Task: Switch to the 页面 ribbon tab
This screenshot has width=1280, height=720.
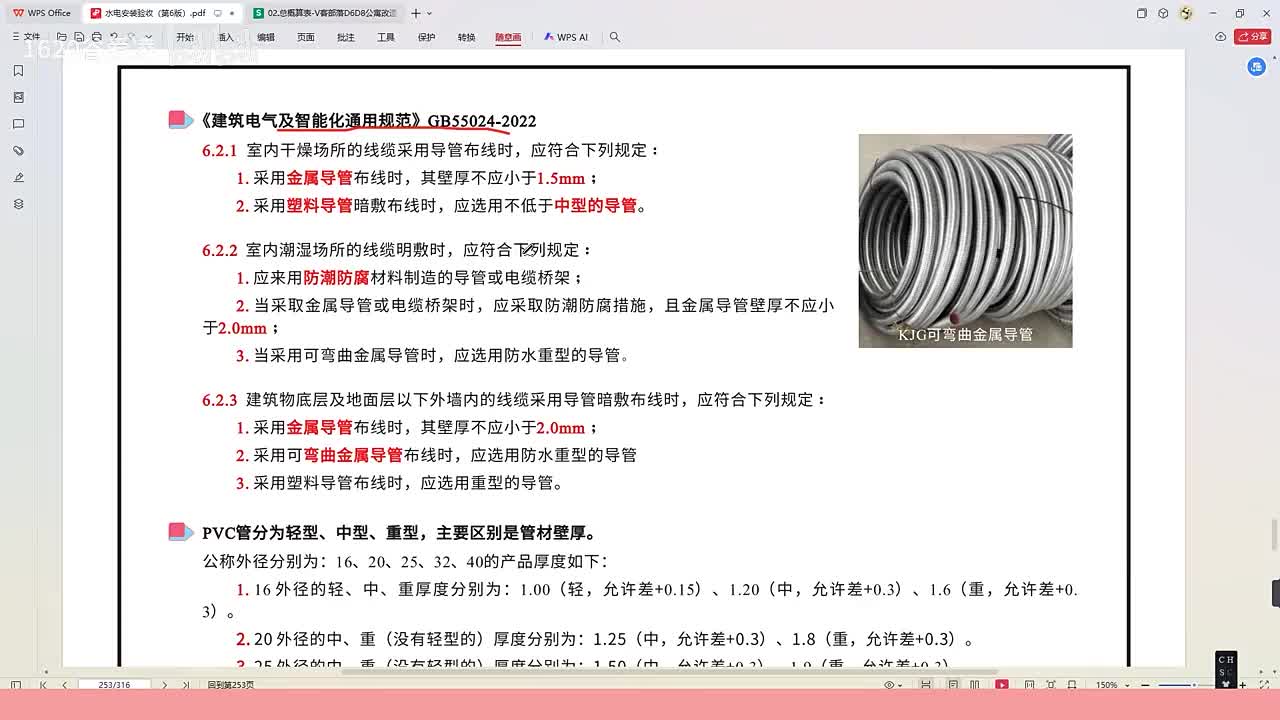Action: (x=306, y=37)
